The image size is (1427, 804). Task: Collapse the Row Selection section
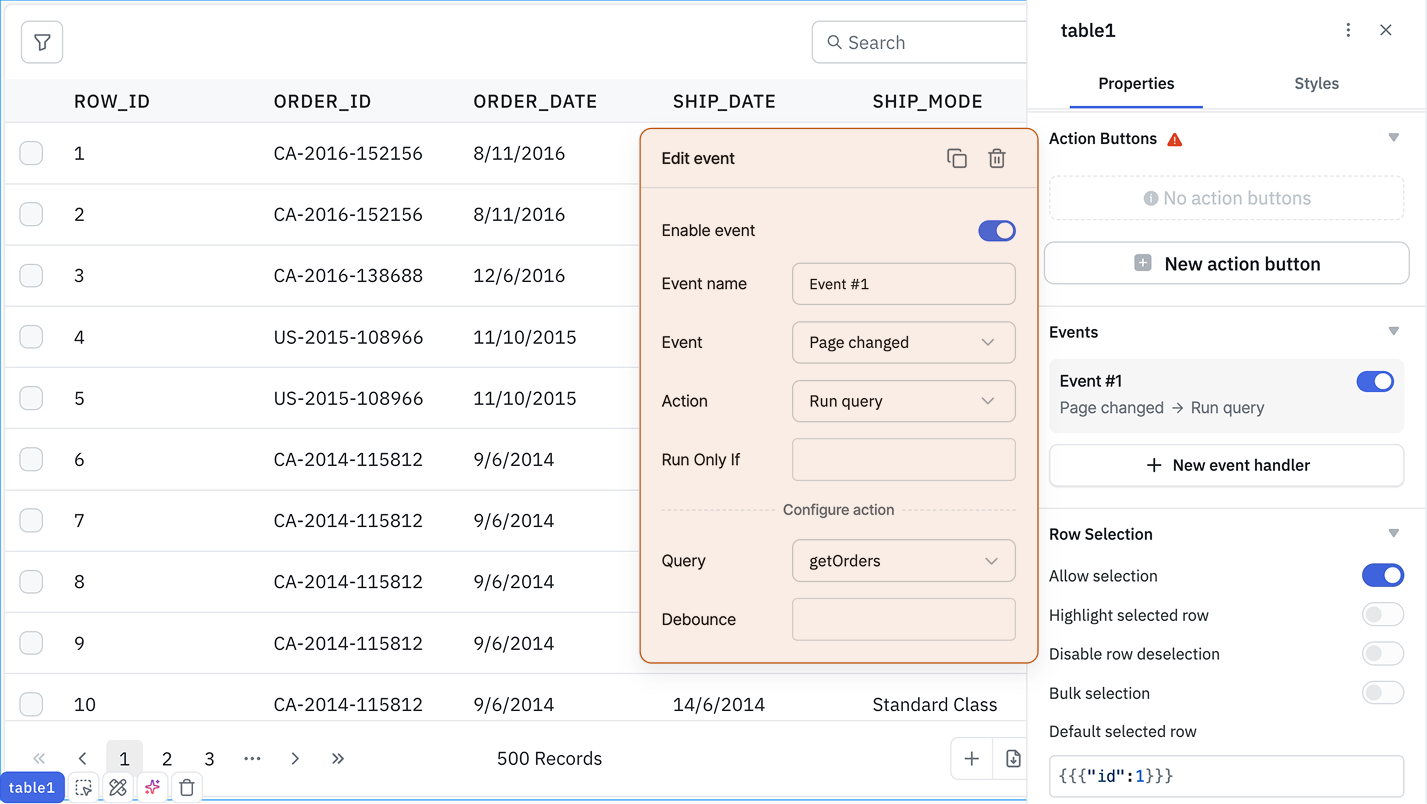coord(1394,534)
